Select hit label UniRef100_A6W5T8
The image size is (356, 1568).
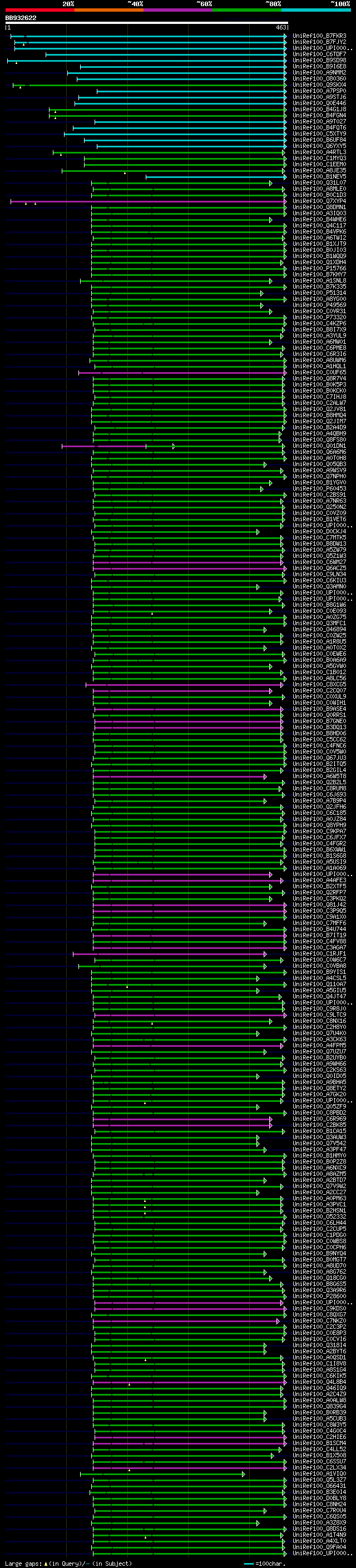(x=319, y=776)
